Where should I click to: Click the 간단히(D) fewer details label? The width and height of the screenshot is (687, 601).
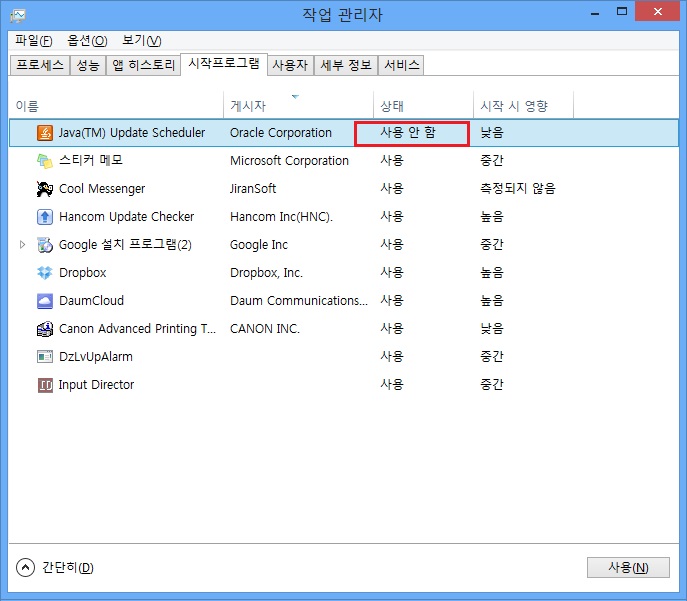coord(67,568)
